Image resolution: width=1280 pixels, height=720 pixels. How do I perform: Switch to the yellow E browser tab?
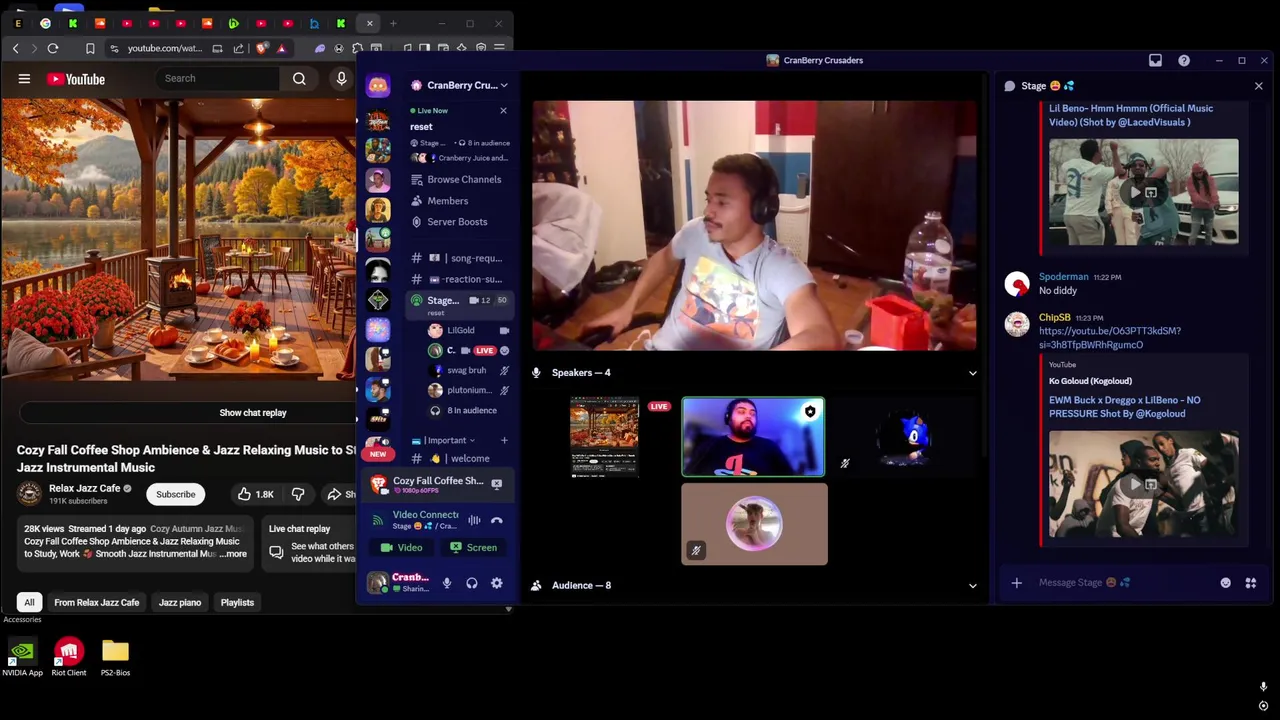click(18, 23)
